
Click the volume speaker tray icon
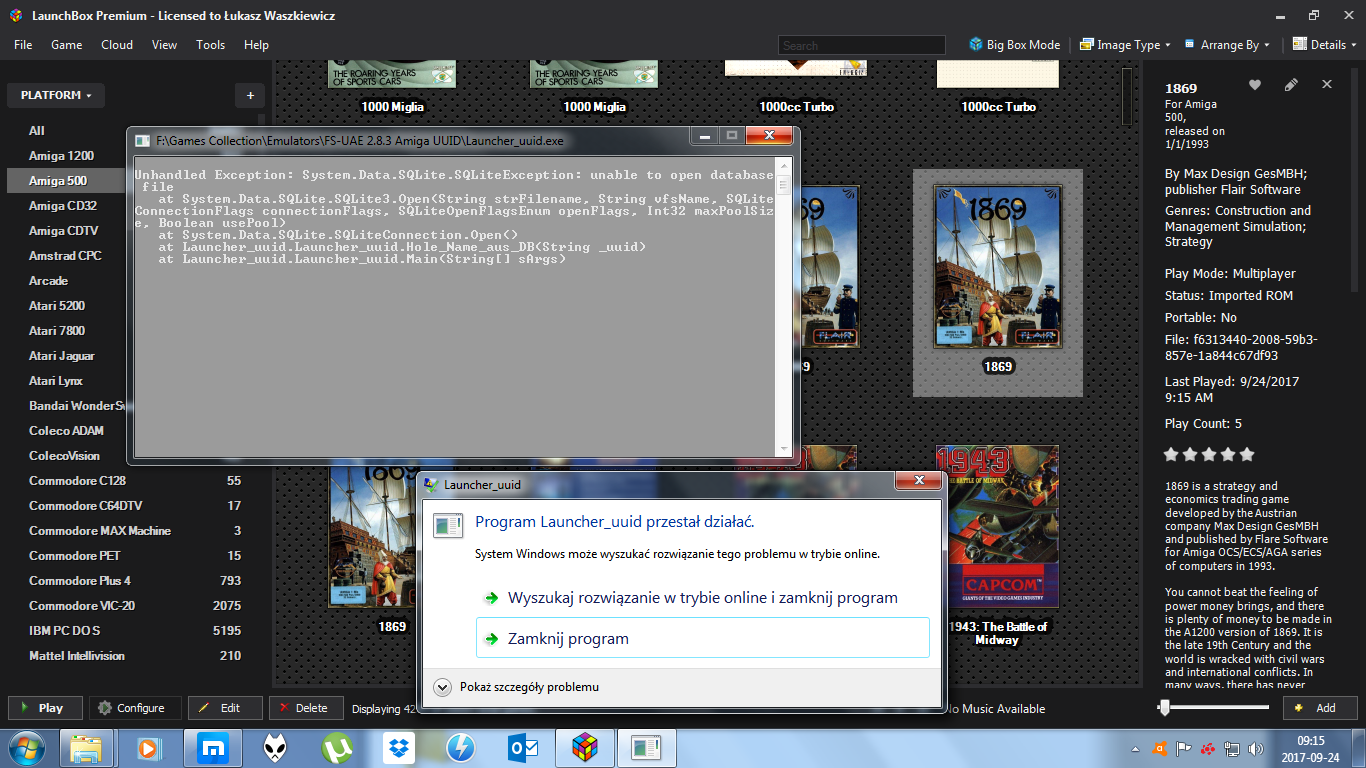[x=1258, y=748]
